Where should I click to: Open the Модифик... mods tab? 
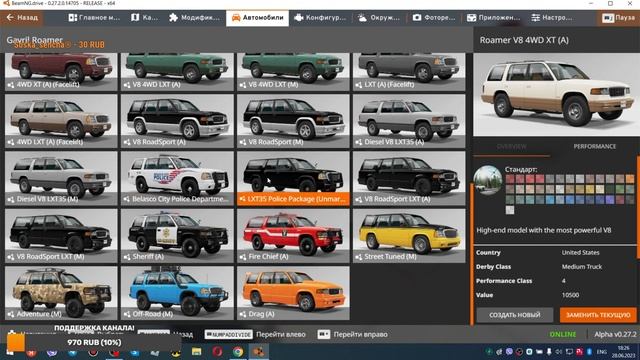pos(194,18)
